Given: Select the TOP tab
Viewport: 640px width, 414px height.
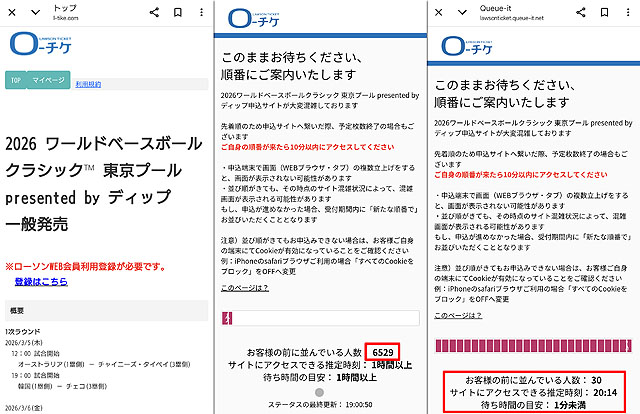Looking at the screenshot, I should [x=17, y=79].
